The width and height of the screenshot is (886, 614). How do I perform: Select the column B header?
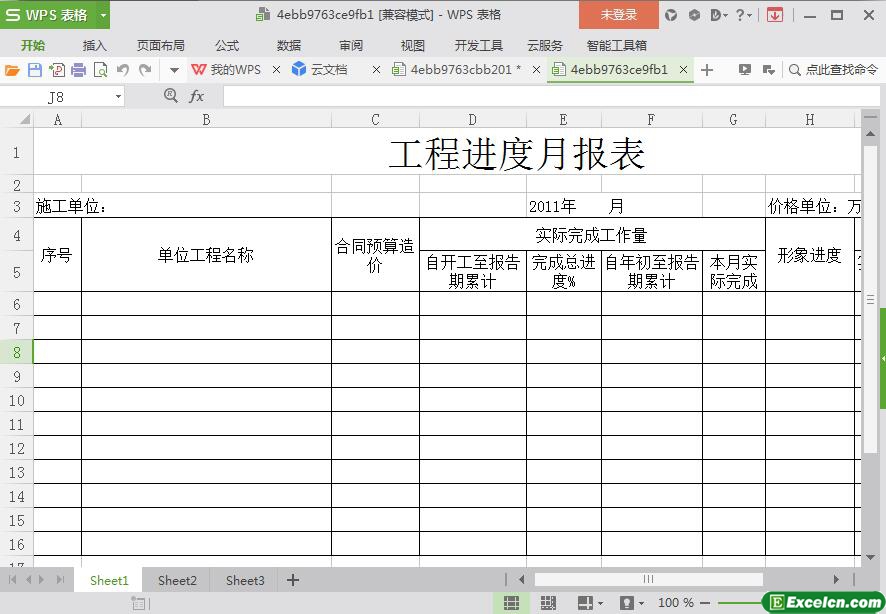[206, 120]
